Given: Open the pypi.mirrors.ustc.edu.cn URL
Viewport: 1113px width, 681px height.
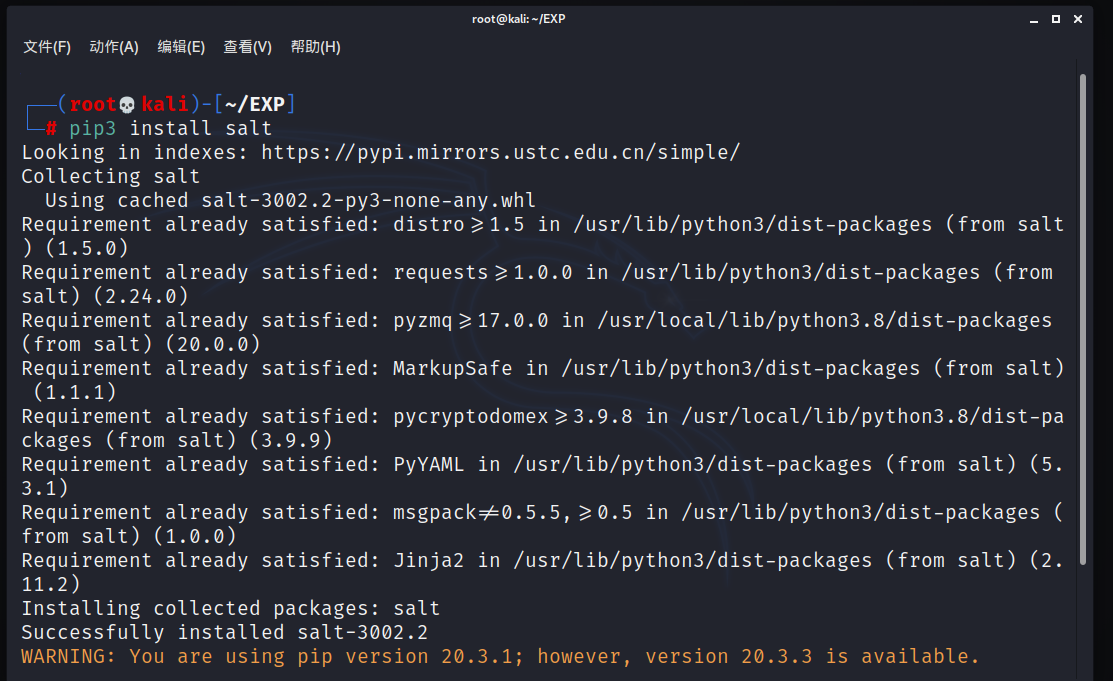Looking at the screenshot, I should coord(500,153).
